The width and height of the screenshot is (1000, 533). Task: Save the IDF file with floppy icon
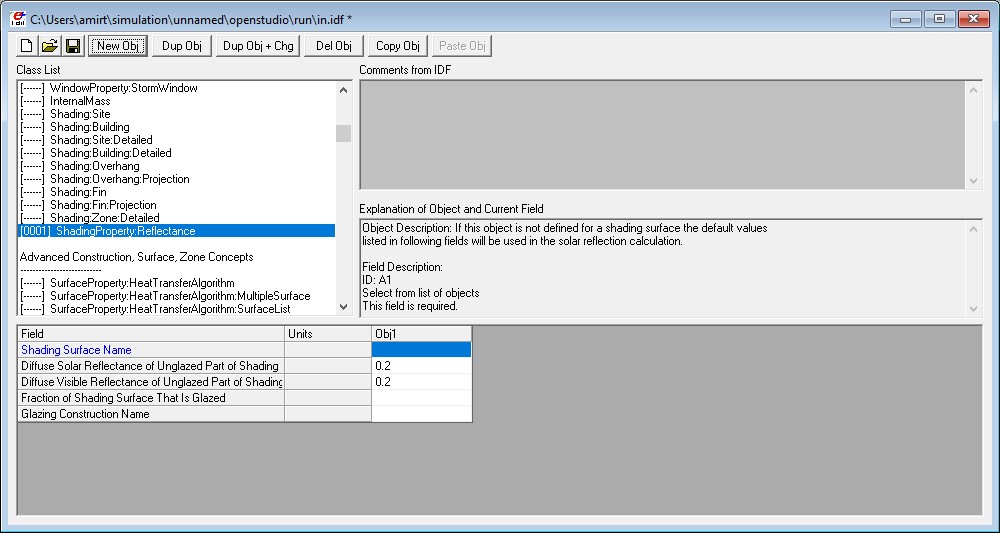pos(73,46)
